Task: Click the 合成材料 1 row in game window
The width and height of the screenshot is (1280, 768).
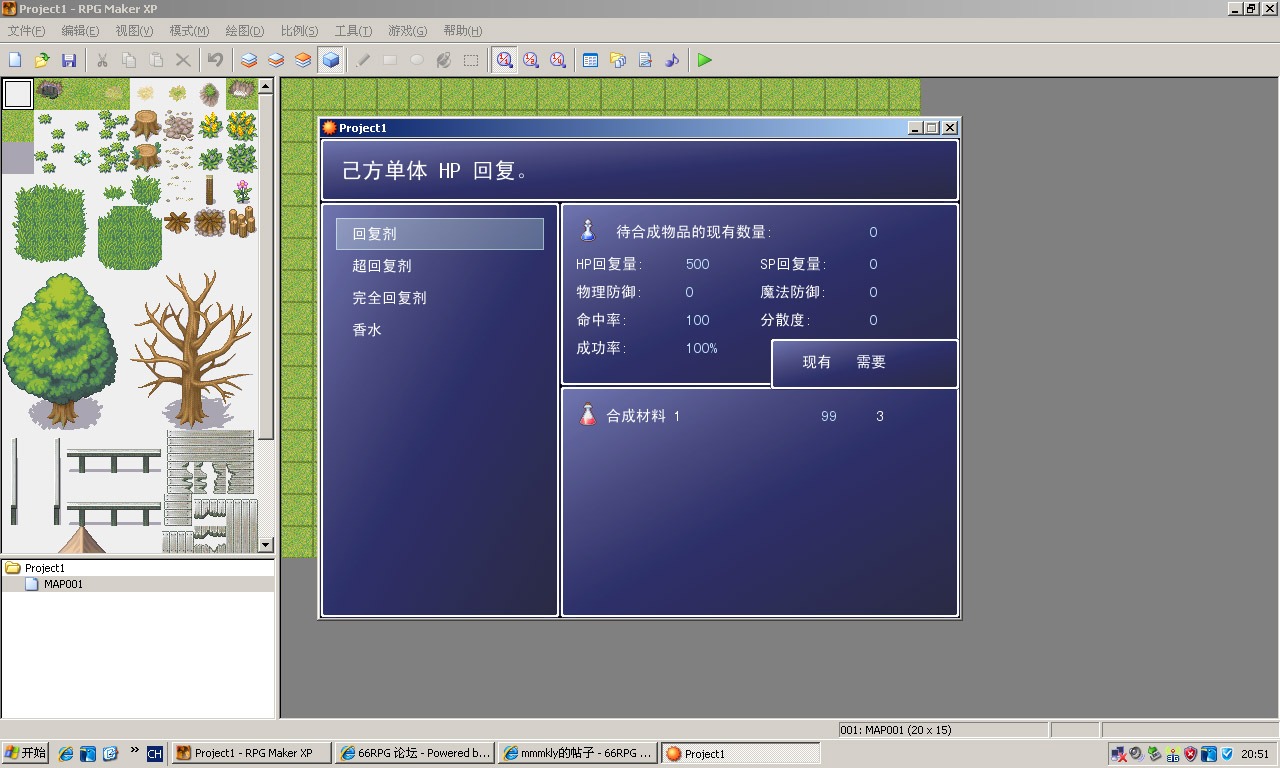Action: click(x=760, y=416)
